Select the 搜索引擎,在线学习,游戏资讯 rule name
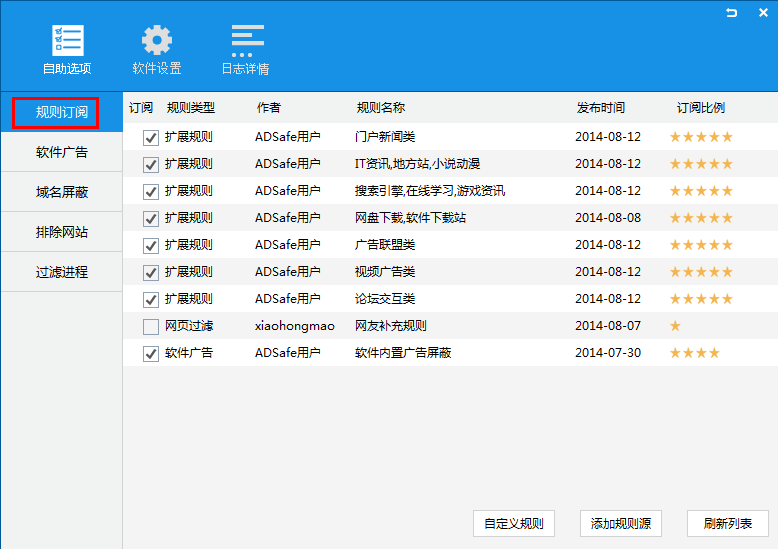The width and height of the screenshot is (778, 549). coord(430,191)
